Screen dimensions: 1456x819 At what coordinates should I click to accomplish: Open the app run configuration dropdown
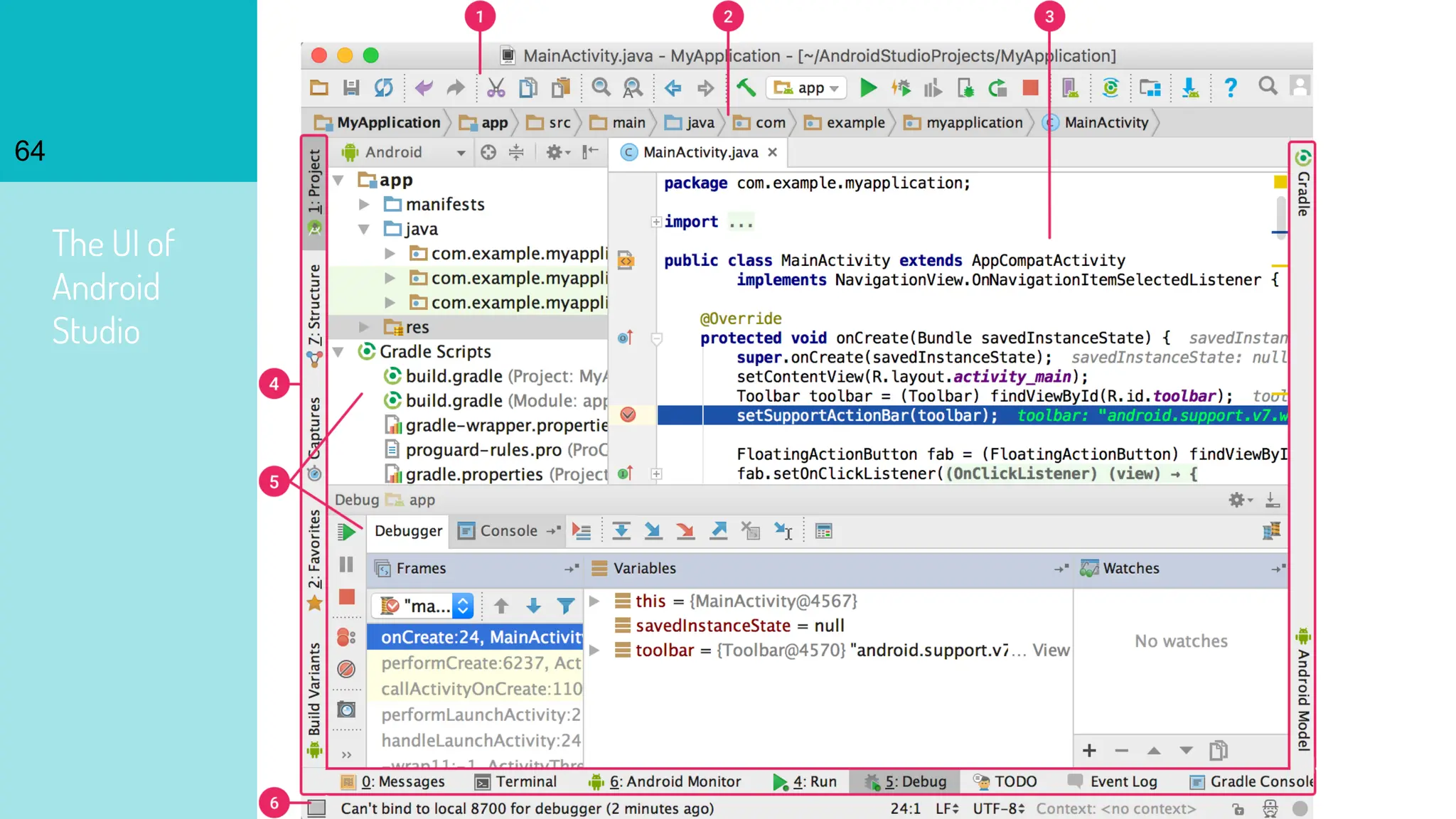806,88
